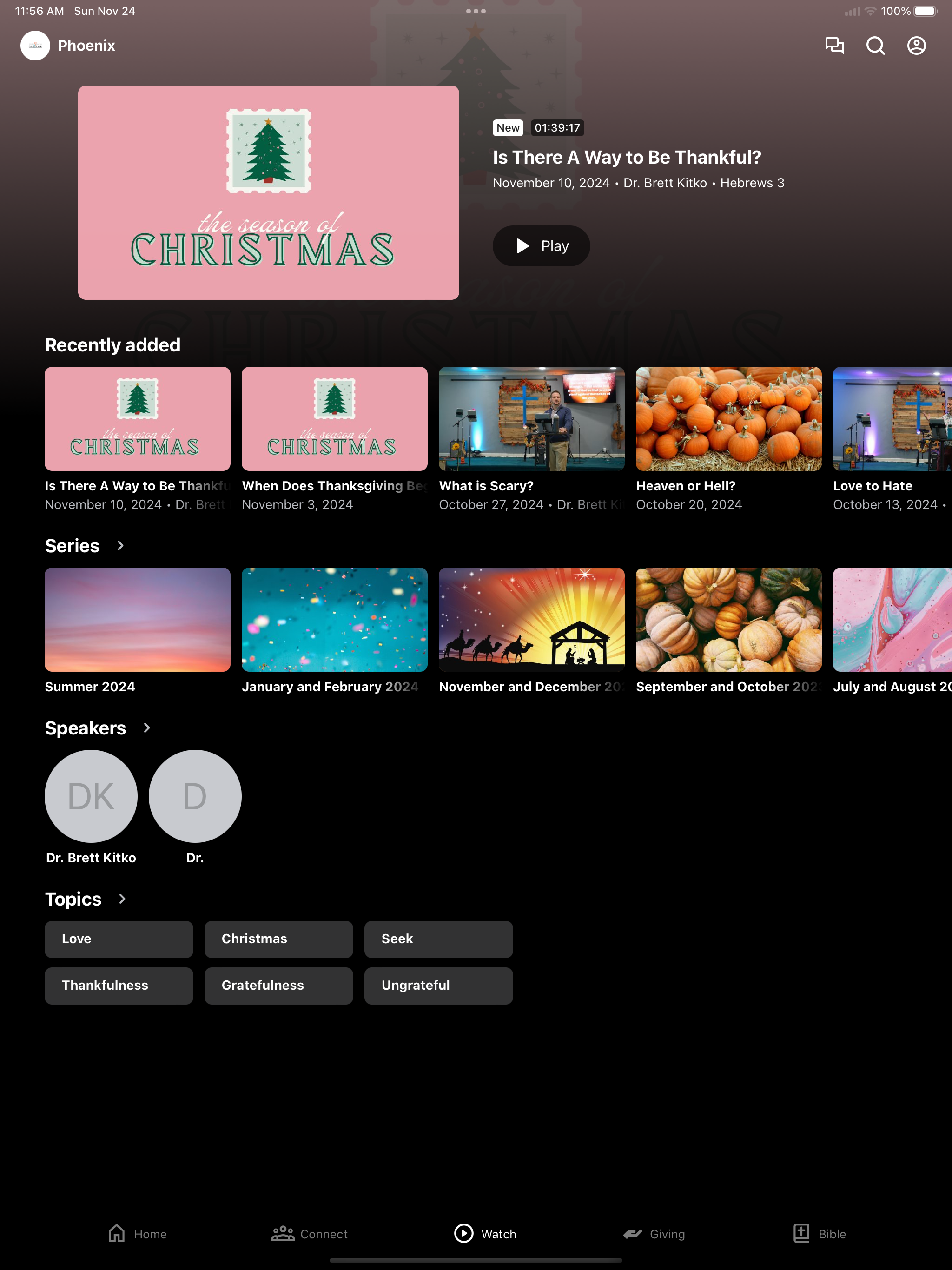Screen dimensions: 952x1270
Task: Open the Bible tab
Action: click(820, 1233)
